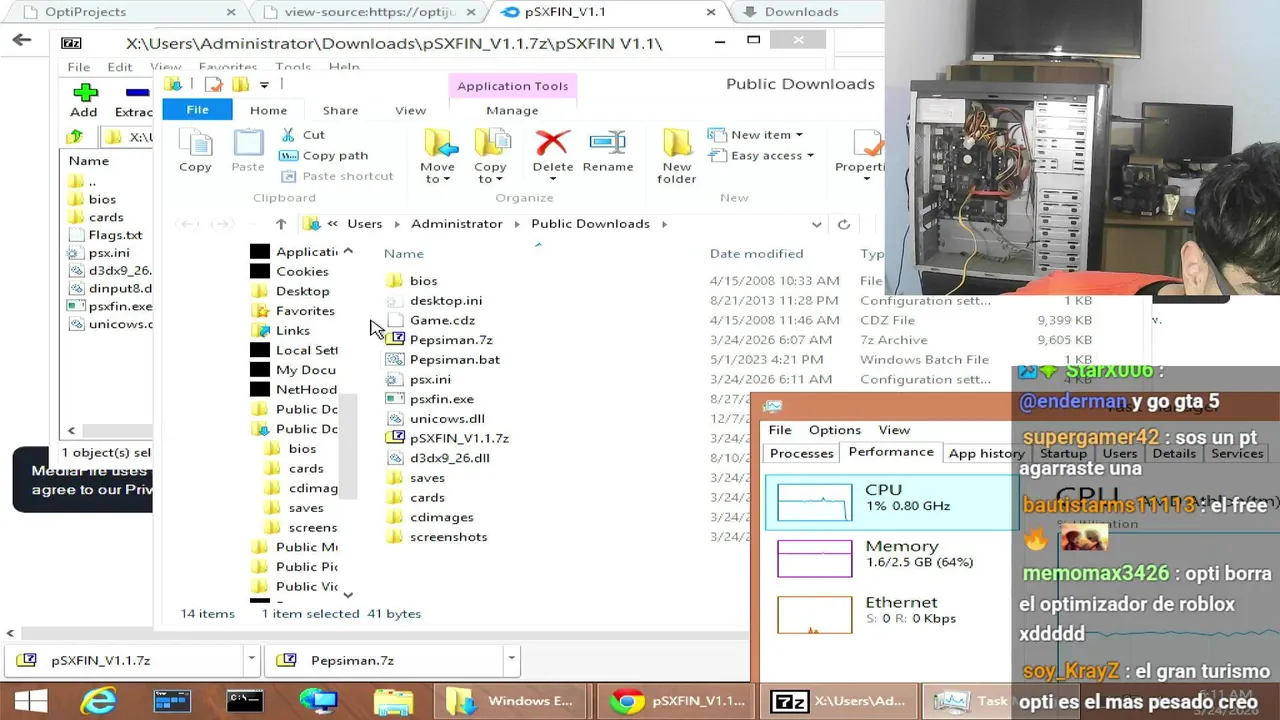Sort files by Date modified column
This screenshot has width=1280, height=720.
(x=756, y=254)
